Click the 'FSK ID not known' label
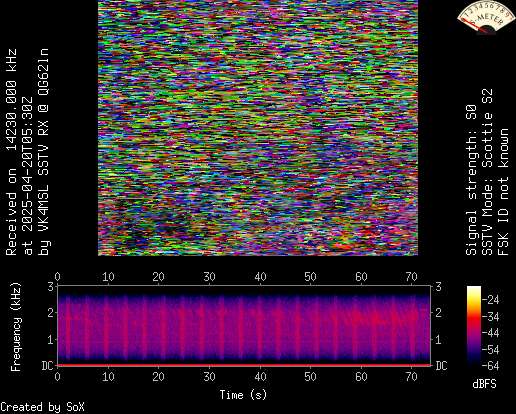The height and width of the screenshot is (414, 516). 503,192
